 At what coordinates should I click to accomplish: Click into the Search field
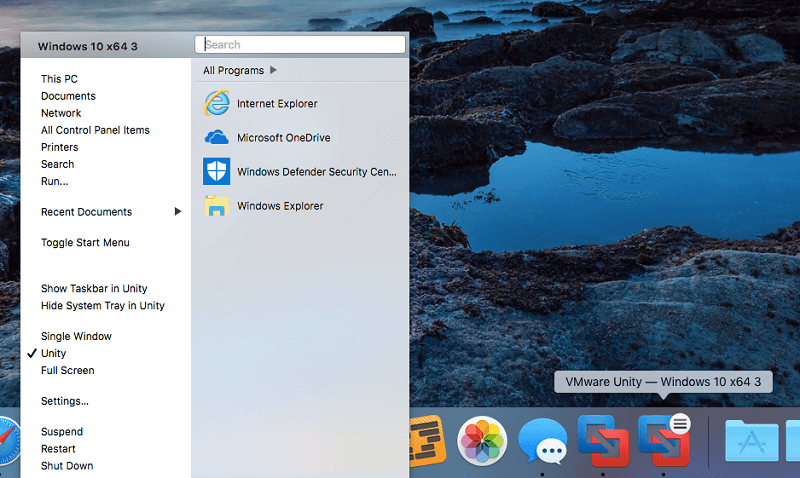coord(300,45)
